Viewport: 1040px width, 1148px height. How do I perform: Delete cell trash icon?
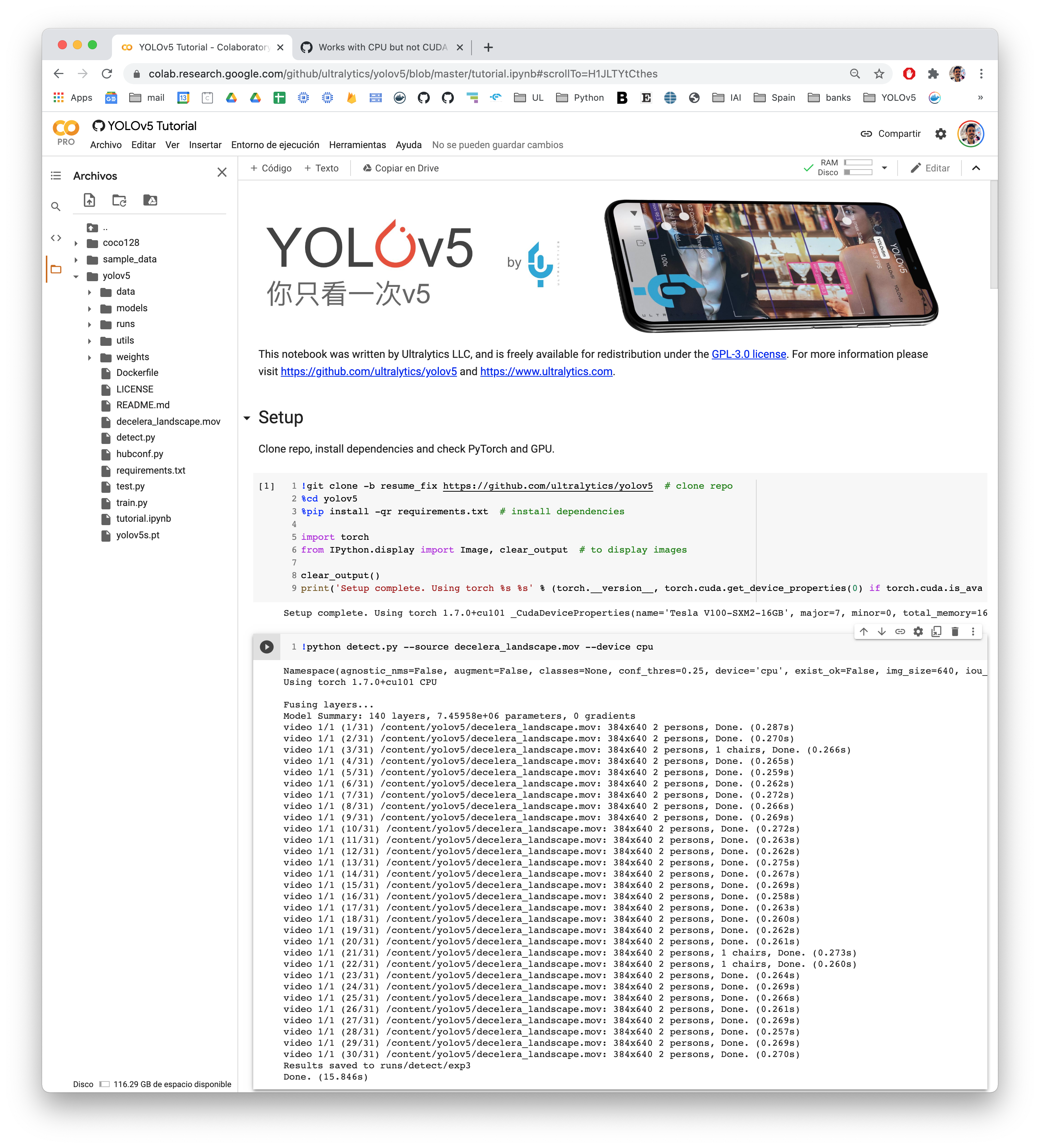(x=955, y=632)
